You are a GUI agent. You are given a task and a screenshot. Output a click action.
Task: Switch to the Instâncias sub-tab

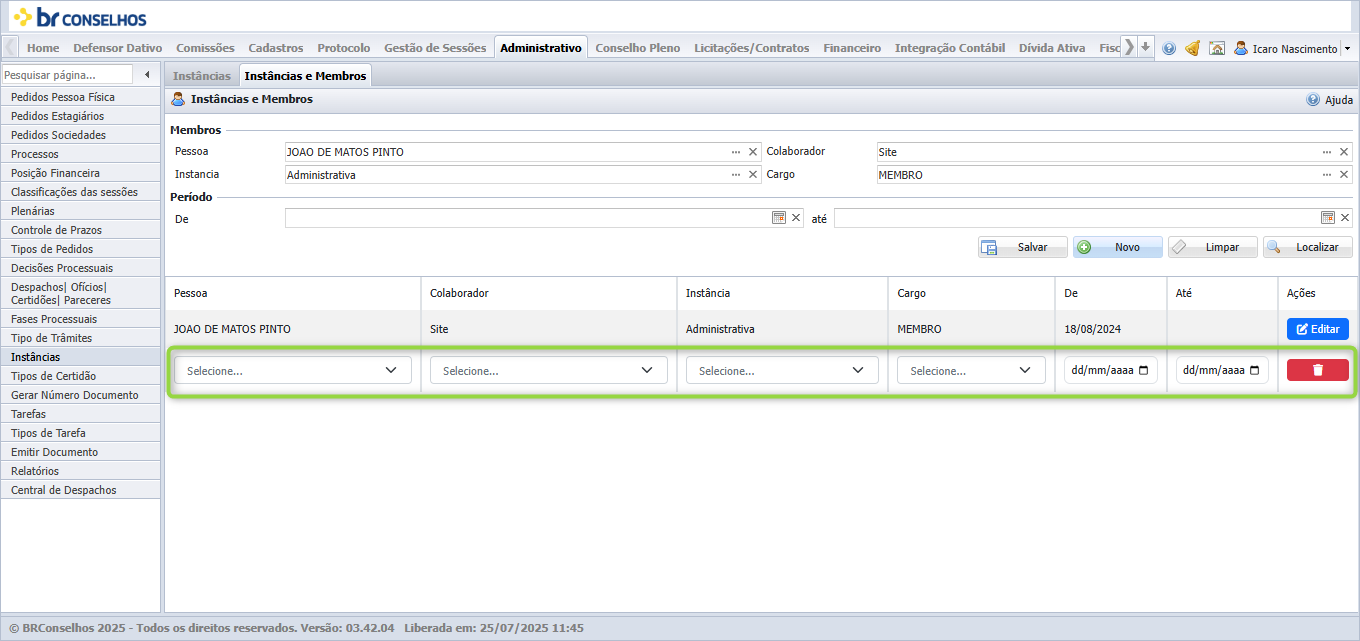[202, 76]
